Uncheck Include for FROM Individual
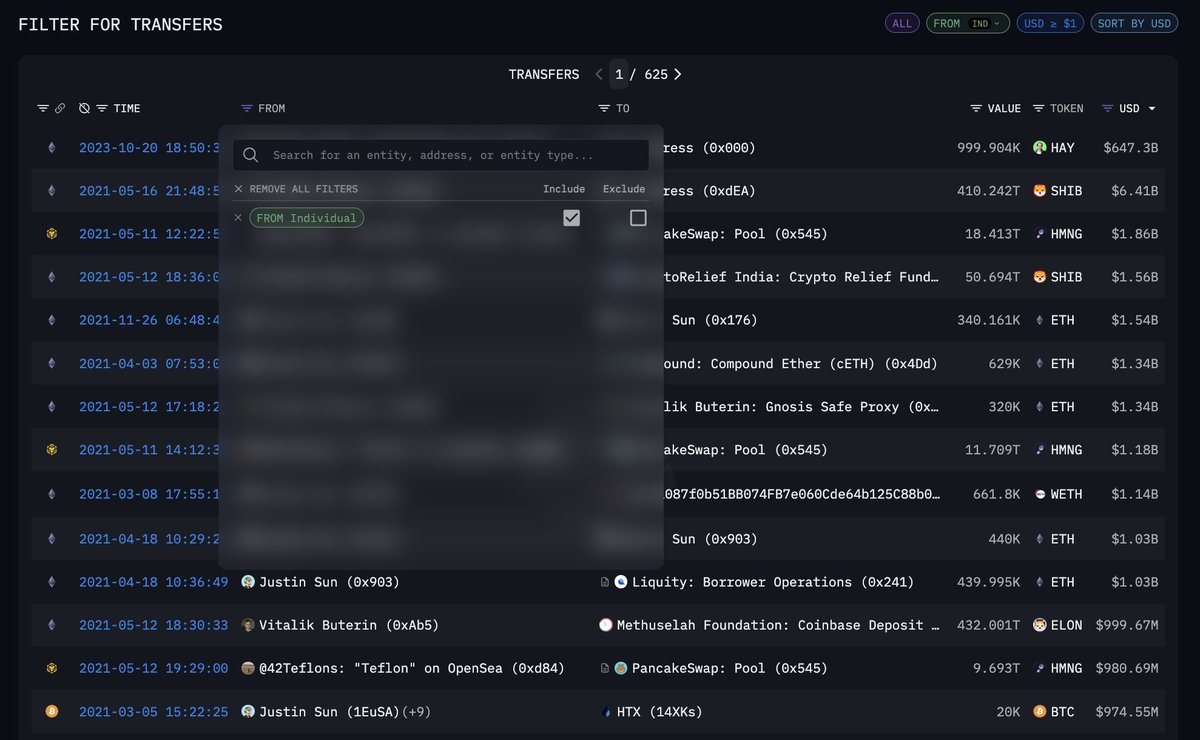The image size is (1200, 740). pos(571,218)
